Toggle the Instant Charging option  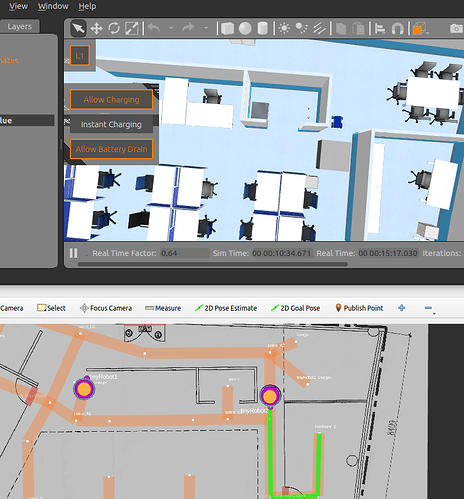tap(111, 124)
